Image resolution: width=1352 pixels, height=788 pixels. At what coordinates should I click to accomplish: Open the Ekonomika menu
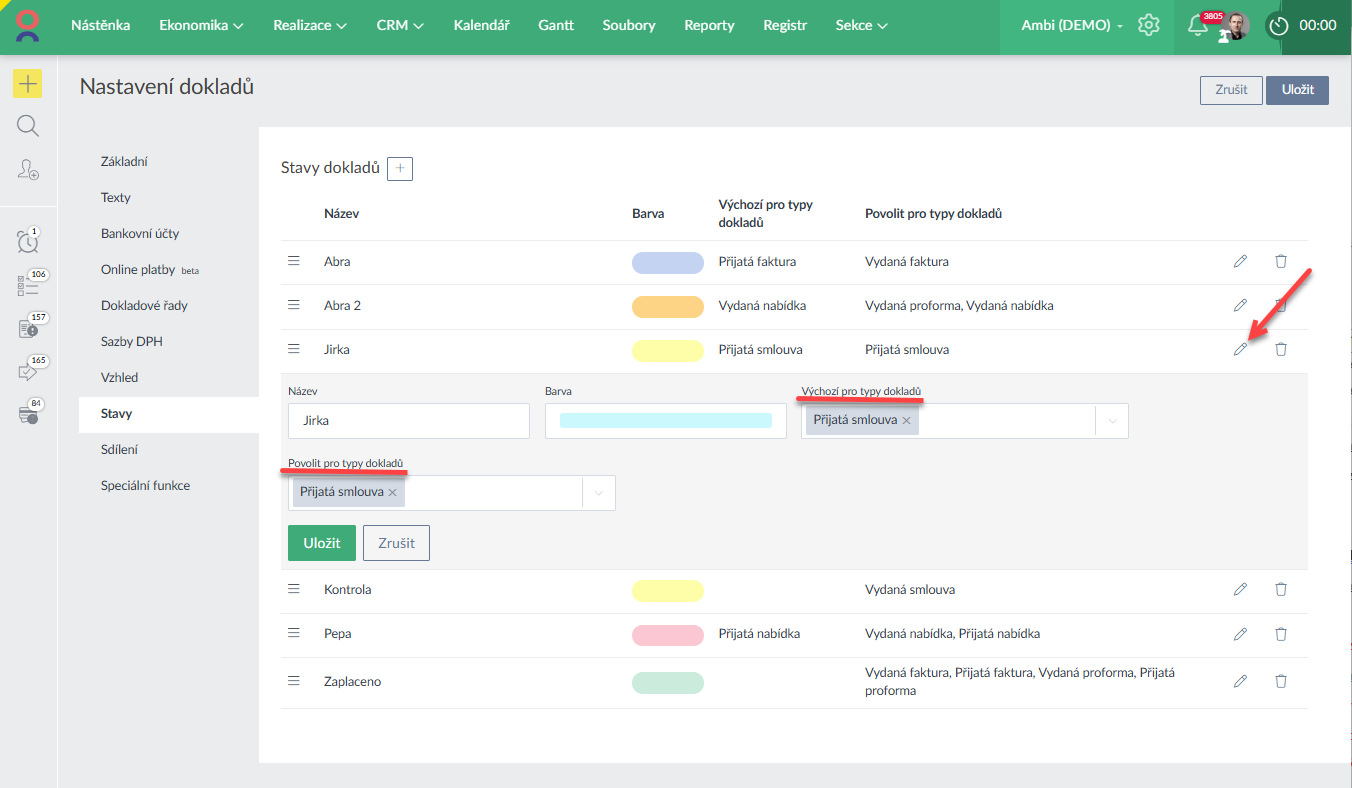point(201,26)
